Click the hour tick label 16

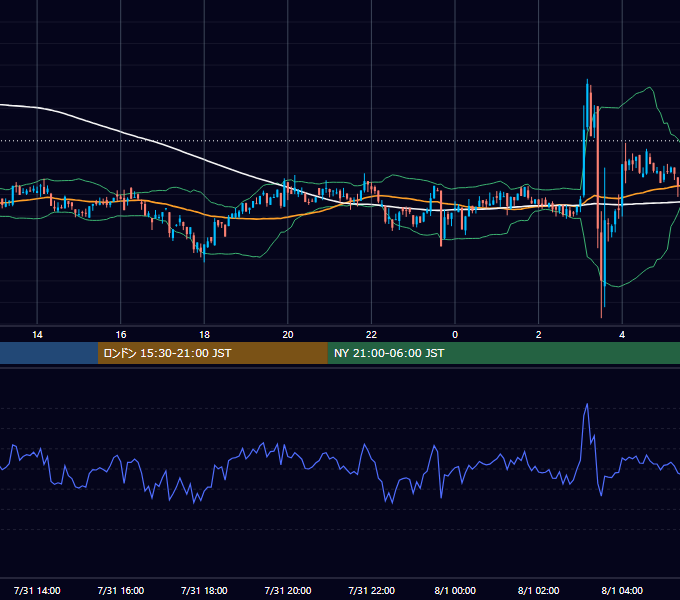(121, 335)
